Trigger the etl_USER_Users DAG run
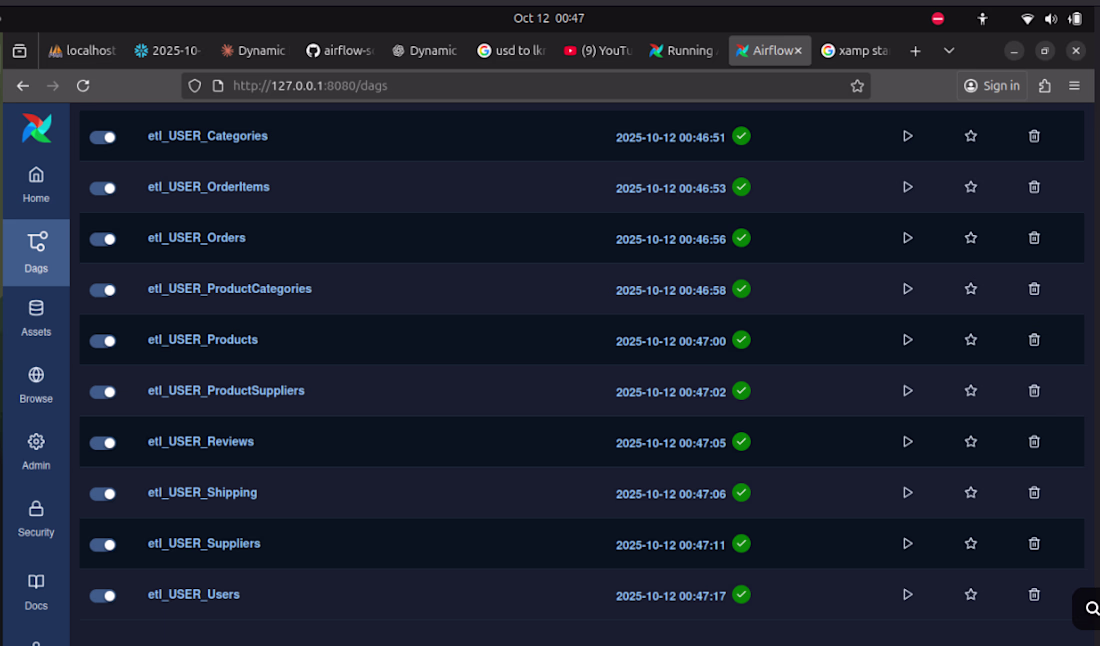The width and height of the screenshot is (1100, 646). (x=907, y=595)
